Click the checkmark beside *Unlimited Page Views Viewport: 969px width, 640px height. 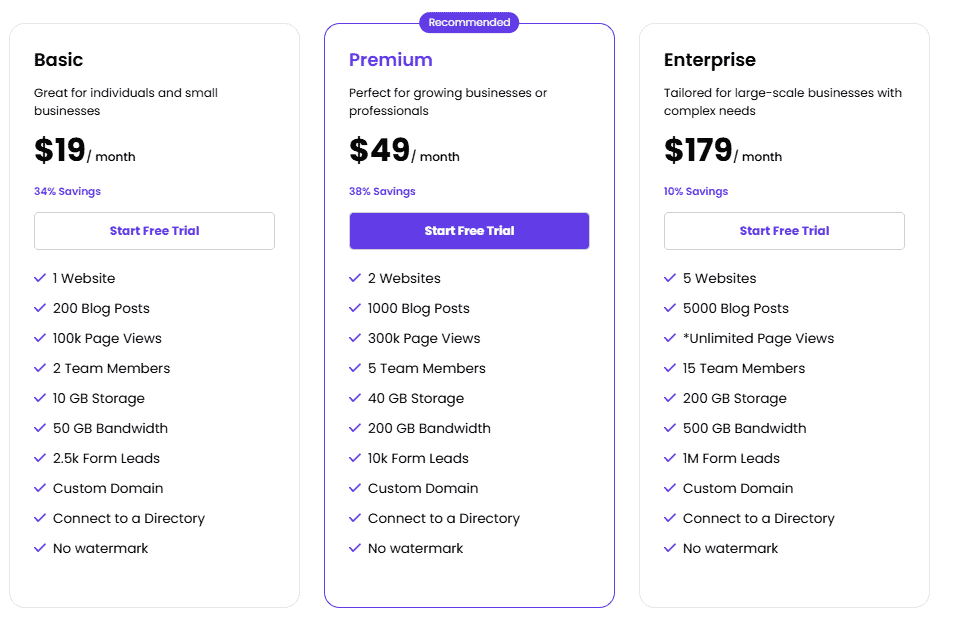tap(670, 338)
